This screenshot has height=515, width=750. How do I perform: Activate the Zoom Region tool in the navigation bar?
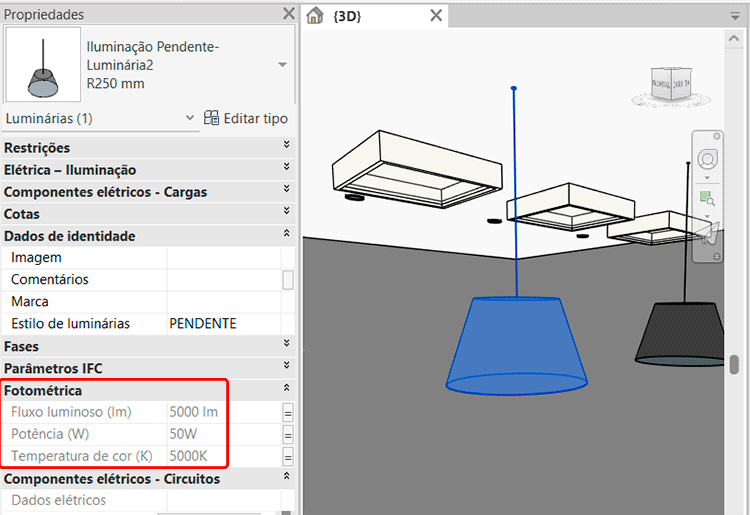pos(708,198)
